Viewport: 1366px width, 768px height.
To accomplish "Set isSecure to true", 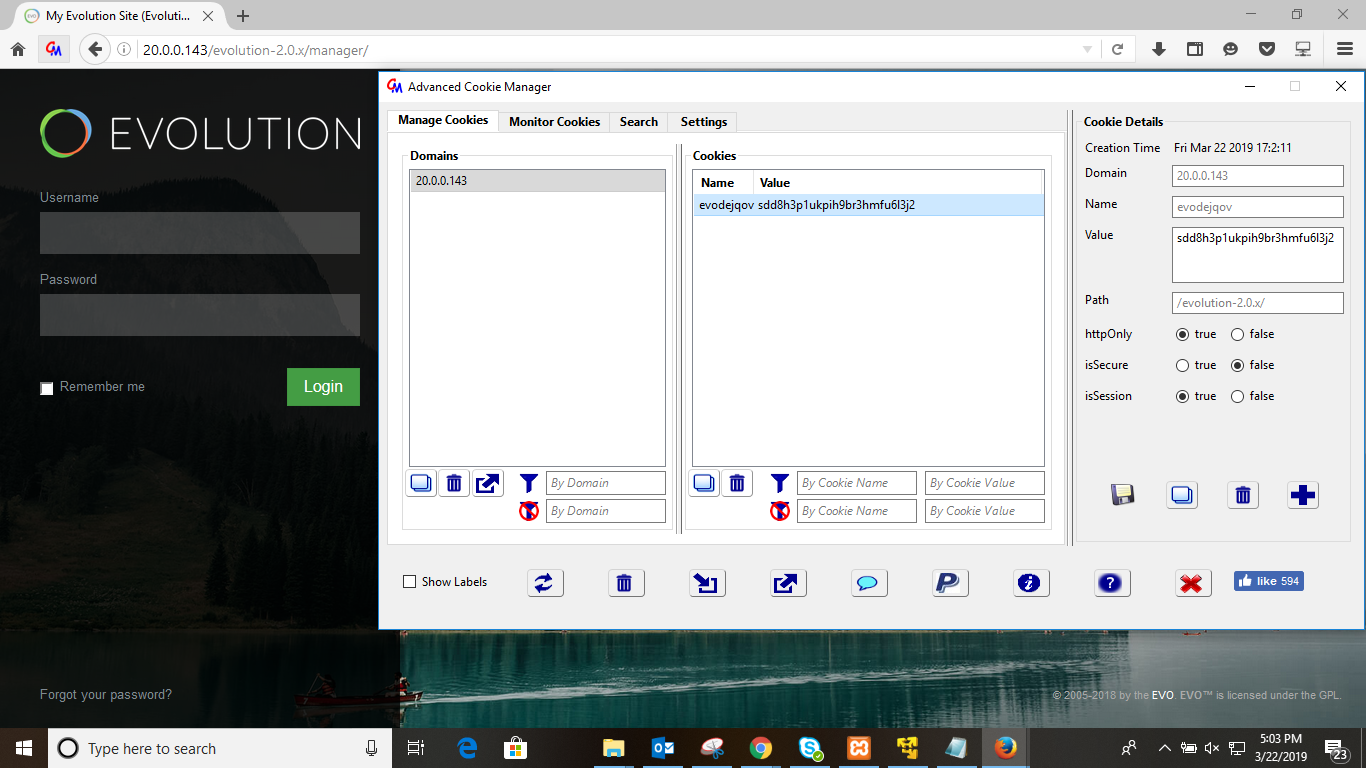I will point(1183,366).
